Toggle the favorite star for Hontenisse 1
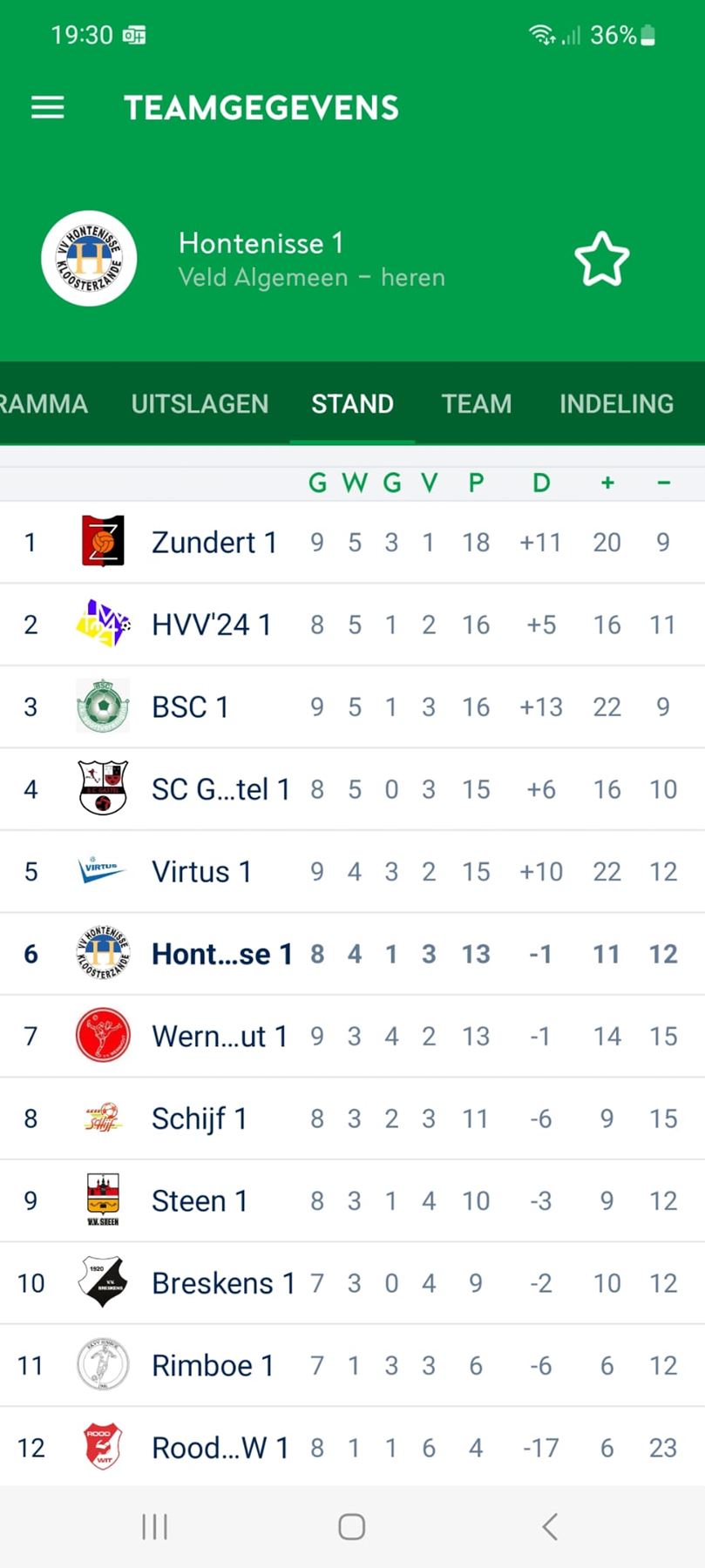 click(x=602, y=259)
